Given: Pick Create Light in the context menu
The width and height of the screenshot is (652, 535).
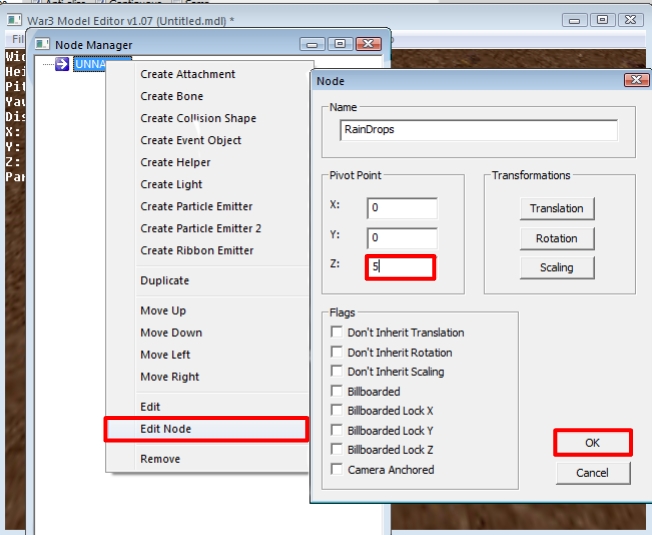Looking at the screenshot, I should [x=171, y=184].
